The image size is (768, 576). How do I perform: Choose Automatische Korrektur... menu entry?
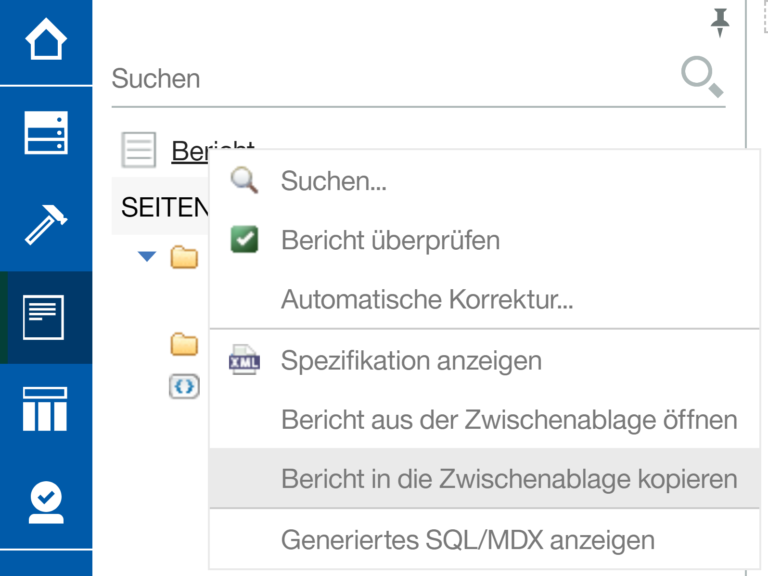pyautogui.click(x=484, y=299)
